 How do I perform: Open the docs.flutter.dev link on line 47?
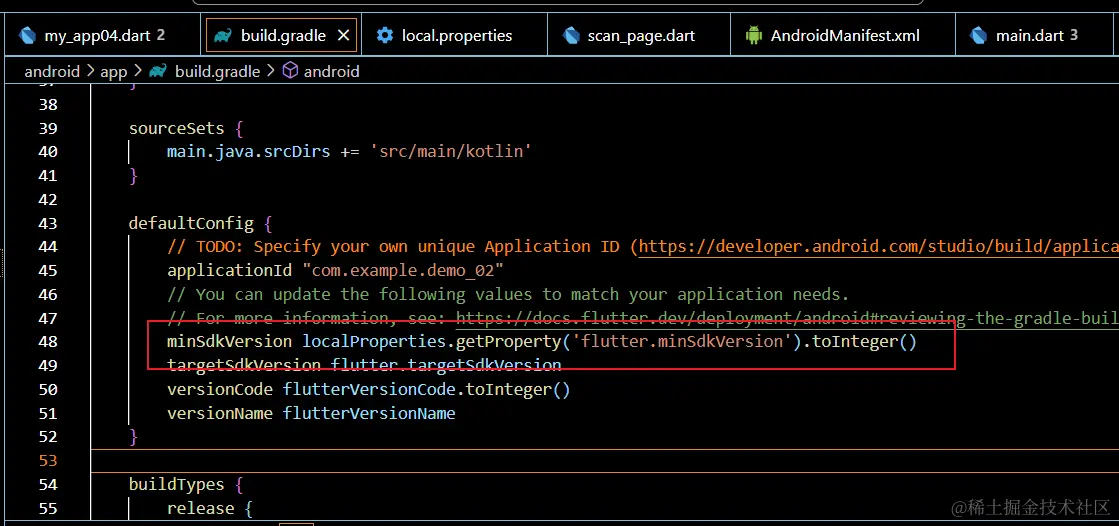coord(787,318)
